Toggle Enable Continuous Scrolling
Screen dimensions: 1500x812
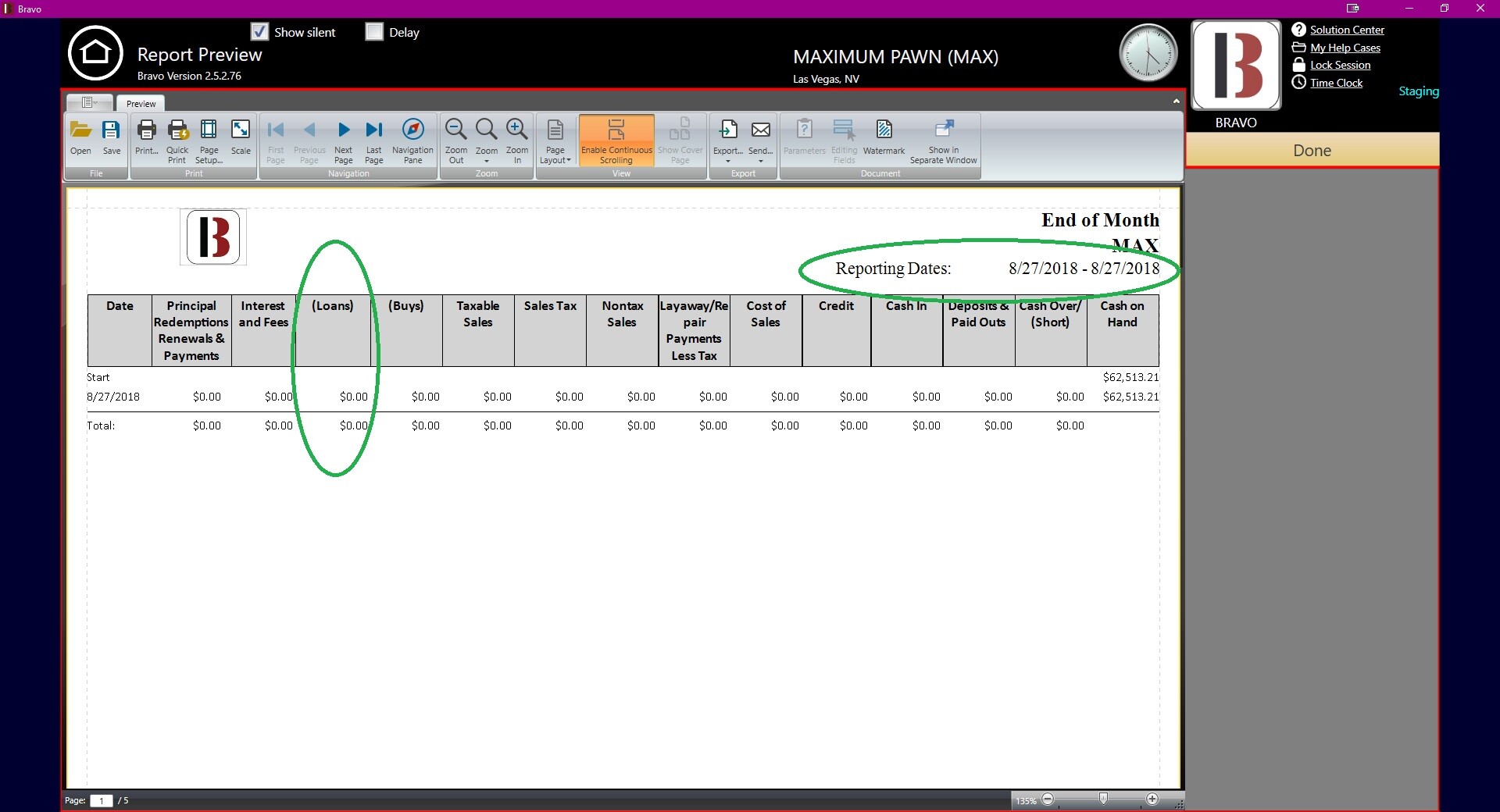click(616, 141)
